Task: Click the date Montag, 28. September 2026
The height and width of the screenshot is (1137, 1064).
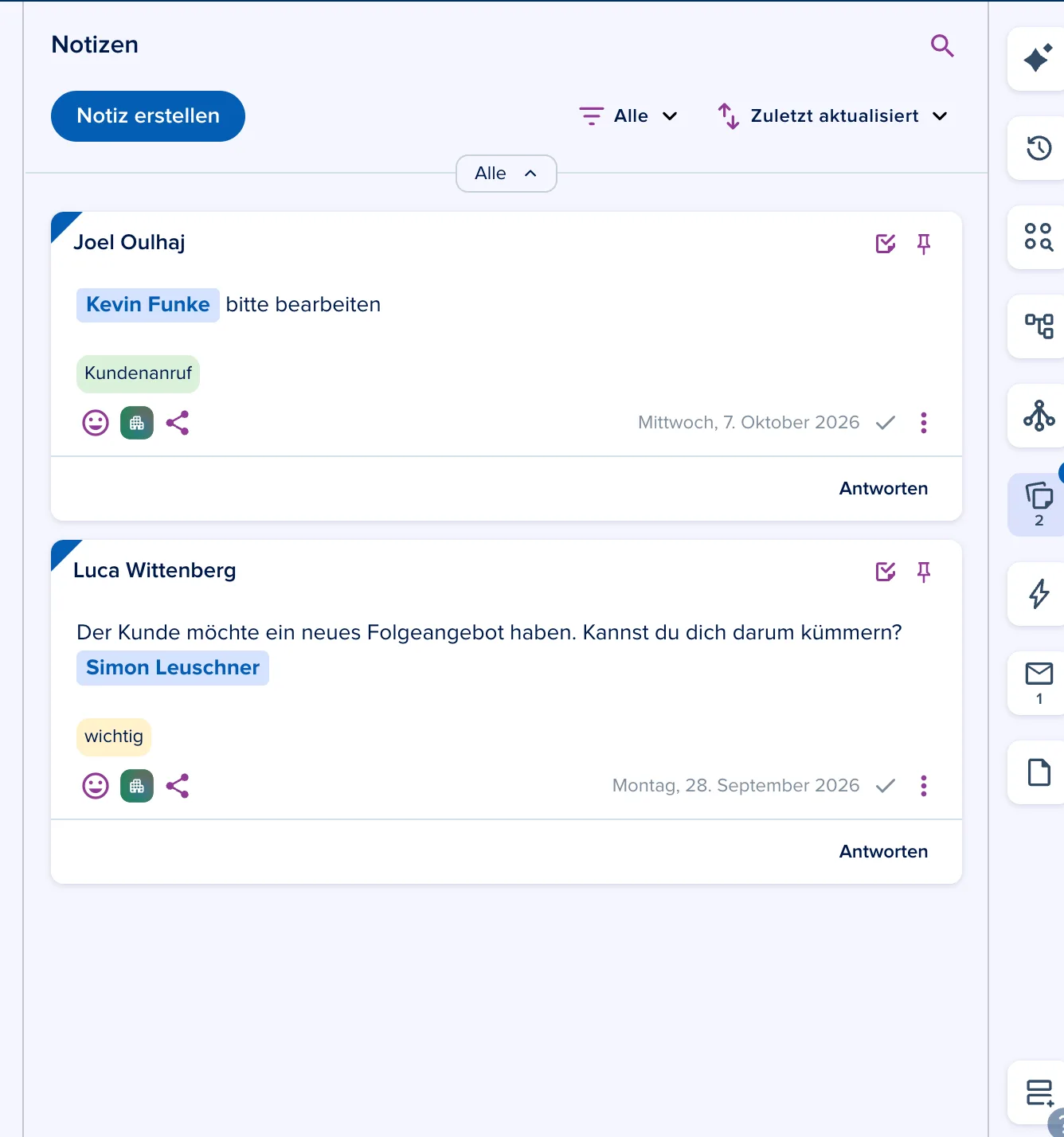Action: click(736, 786)
